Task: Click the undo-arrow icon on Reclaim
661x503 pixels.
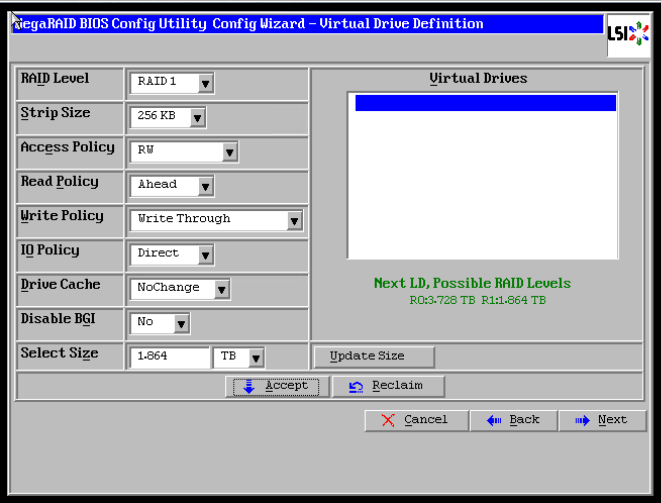Action: (356, 387)
